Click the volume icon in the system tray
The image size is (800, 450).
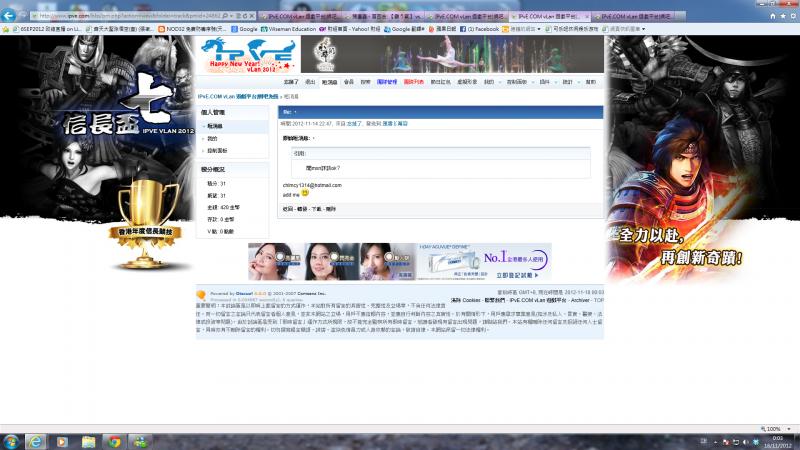(745, 442)
